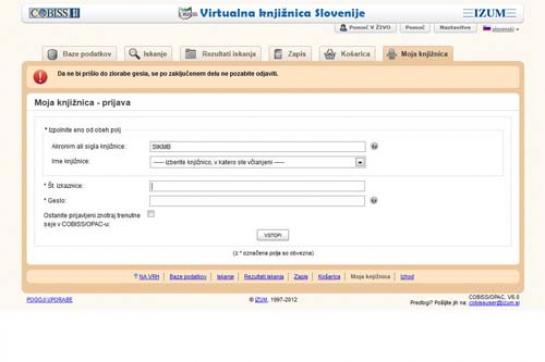Click the IZUM logo
The height and width of the screenshot is (362, 545).
[489, 13]
